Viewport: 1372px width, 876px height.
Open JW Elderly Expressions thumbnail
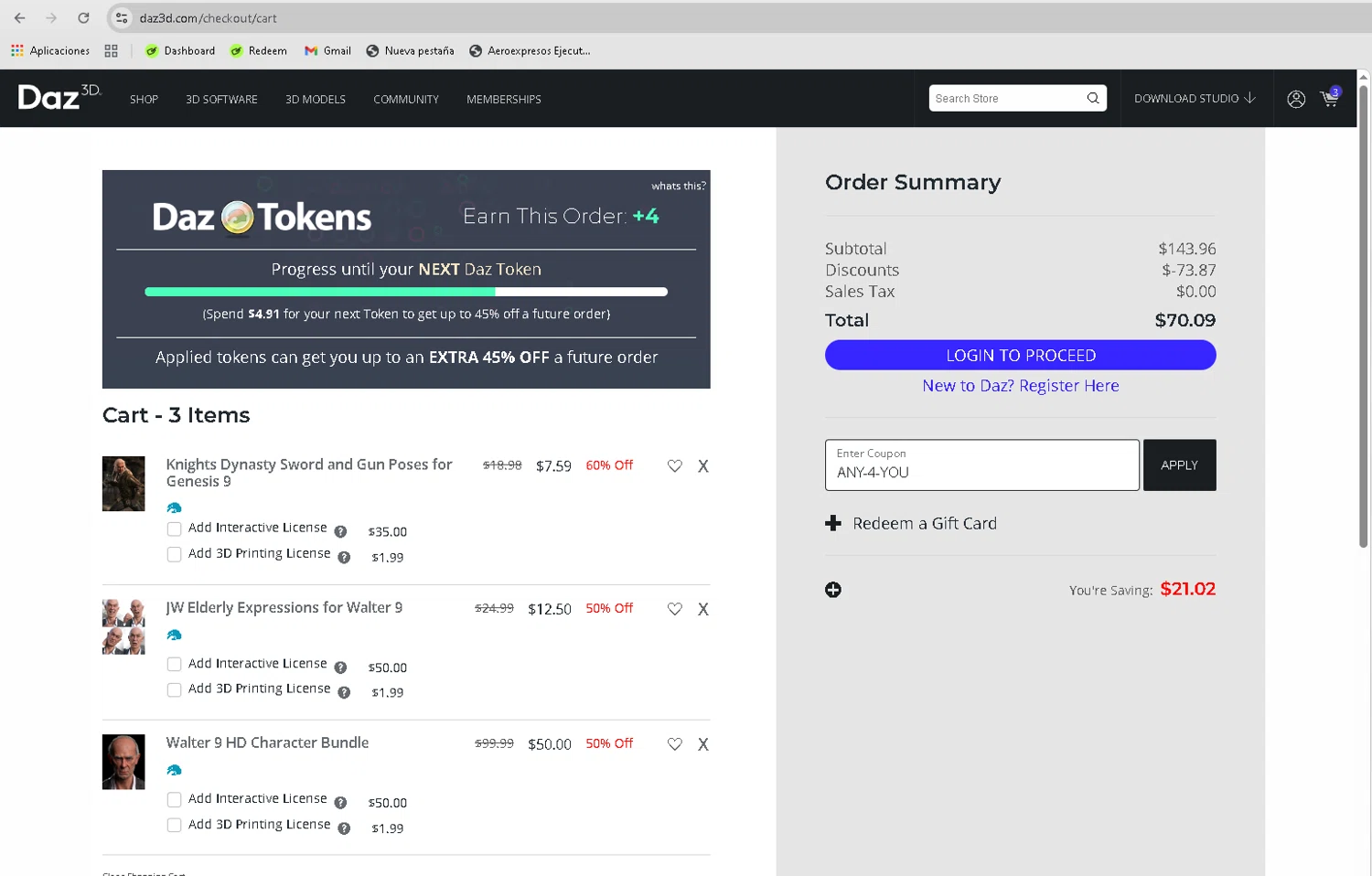pos(123,626)
